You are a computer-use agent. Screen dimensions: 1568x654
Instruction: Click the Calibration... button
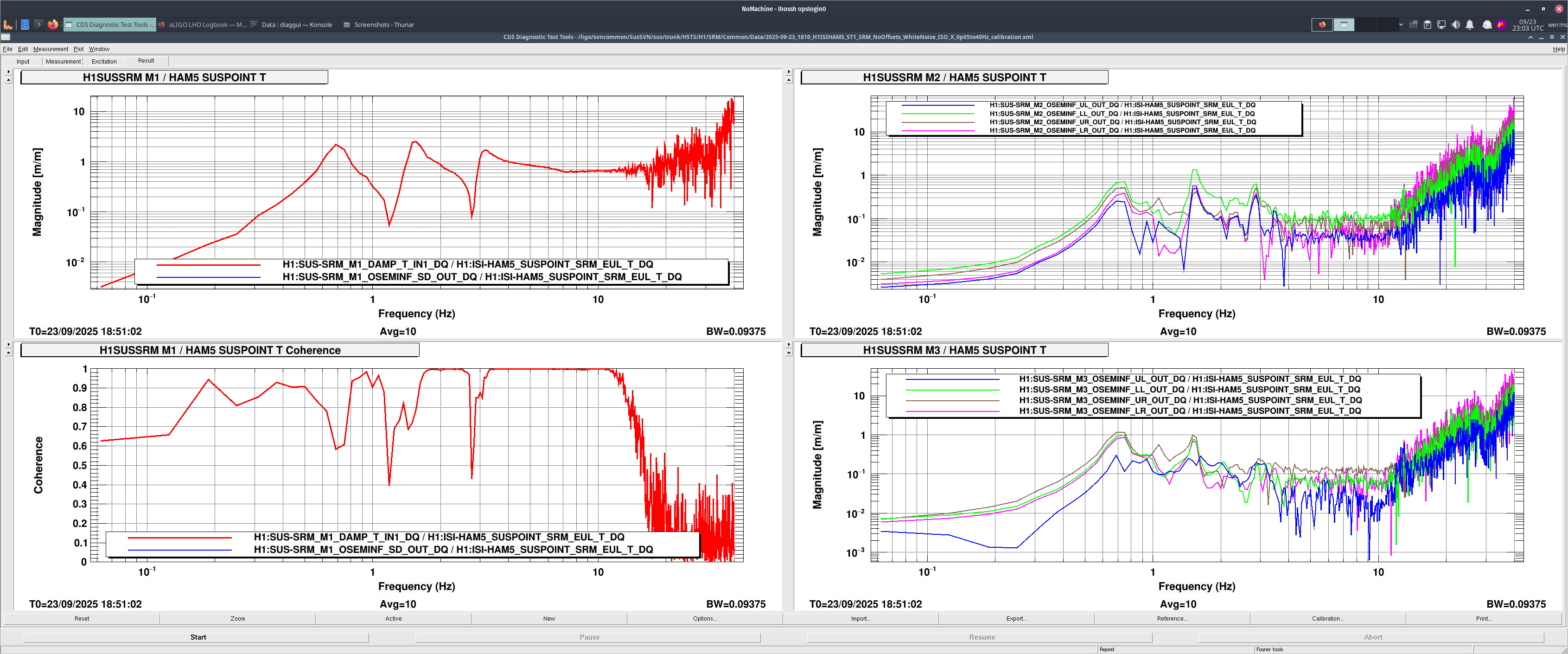coord(1327,618)
